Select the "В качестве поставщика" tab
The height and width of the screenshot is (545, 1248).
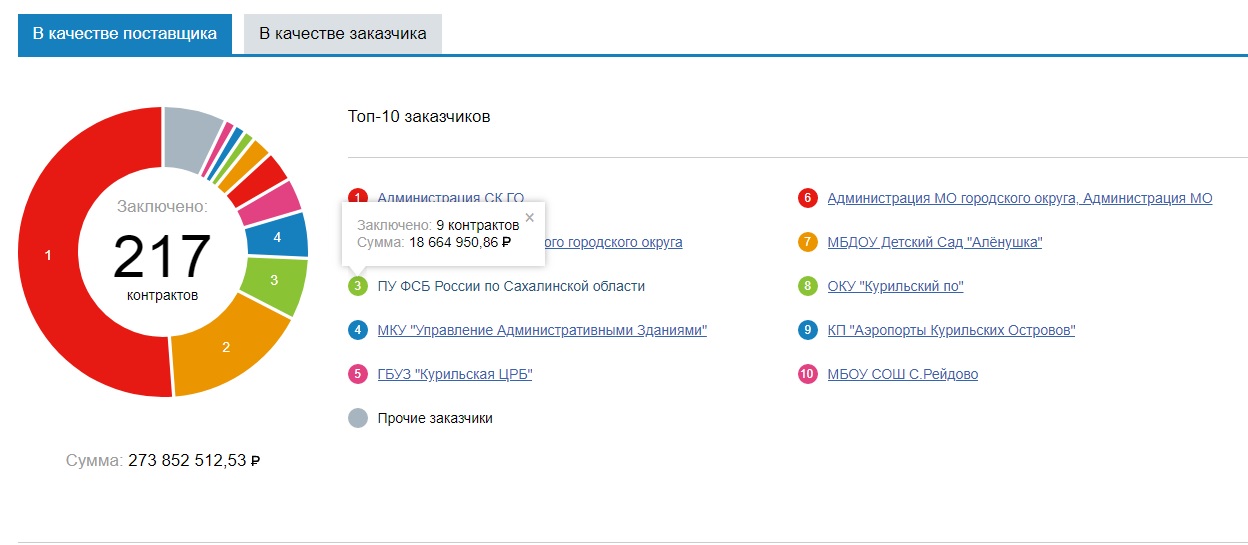click(x=125, y=34)
